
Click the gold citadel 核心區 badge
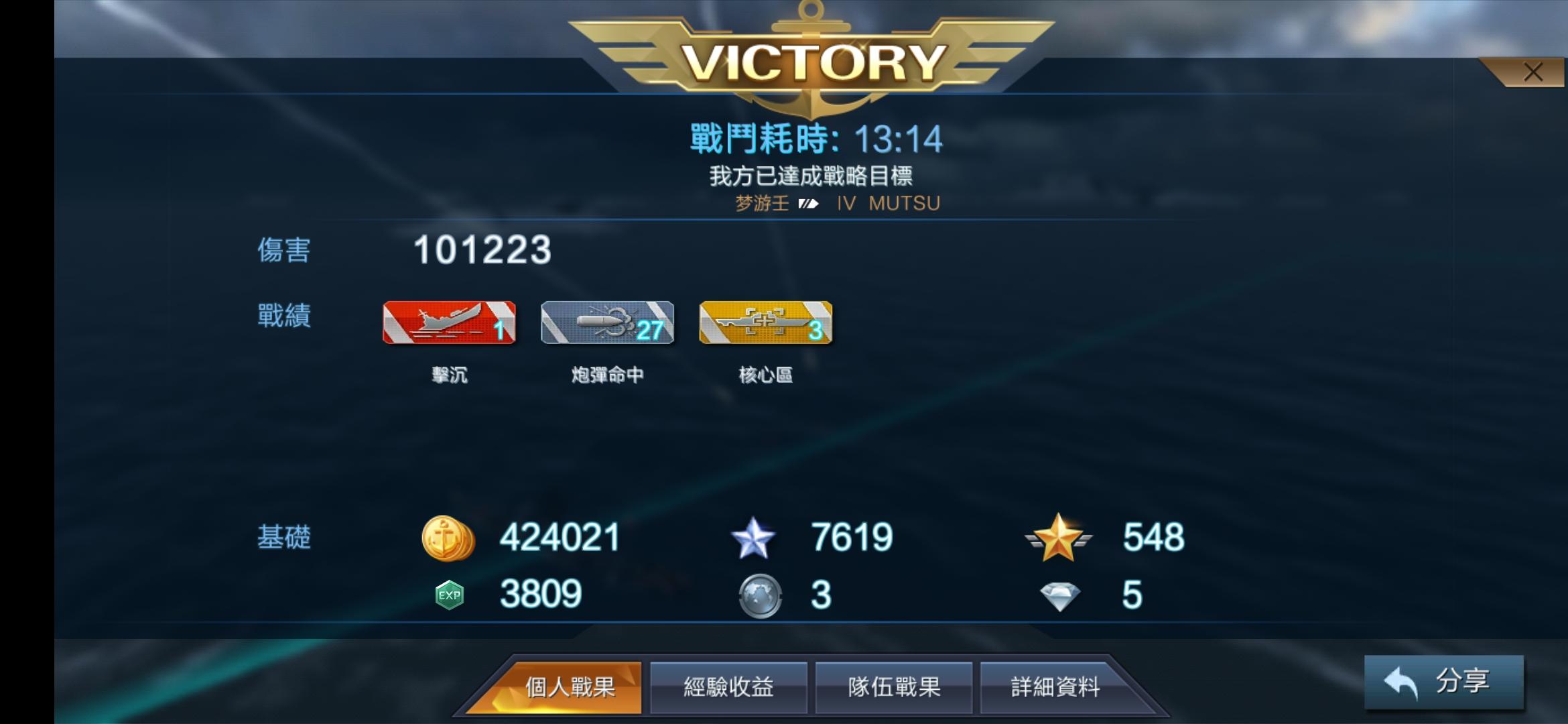pyautogui.click(x=765, y=322)
